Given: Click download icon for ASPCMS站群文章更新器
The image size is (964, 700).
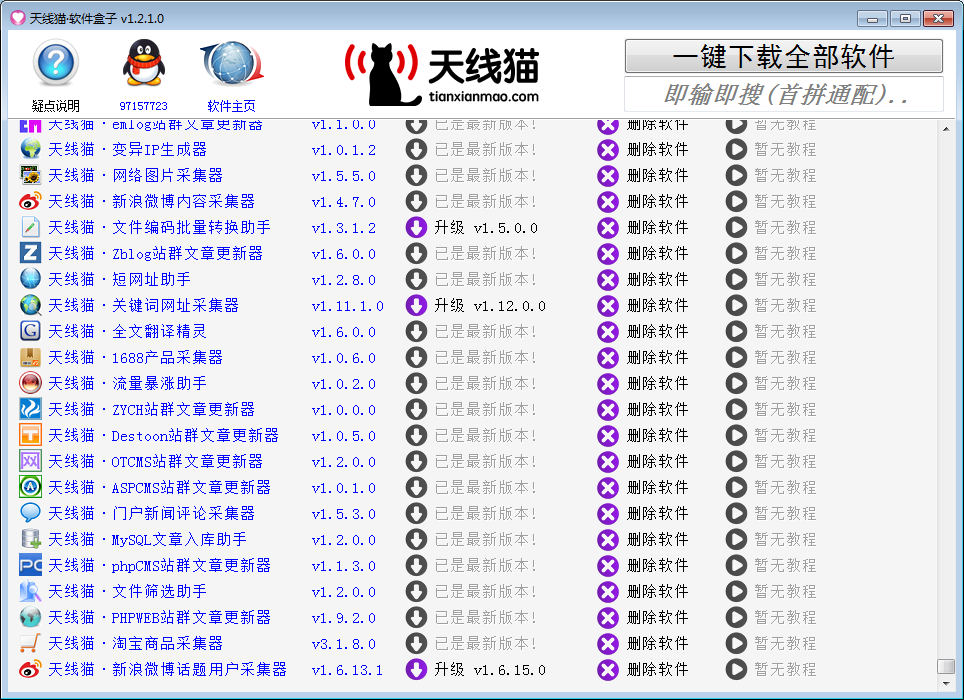Looking at the screenshot, I should 416,487.
